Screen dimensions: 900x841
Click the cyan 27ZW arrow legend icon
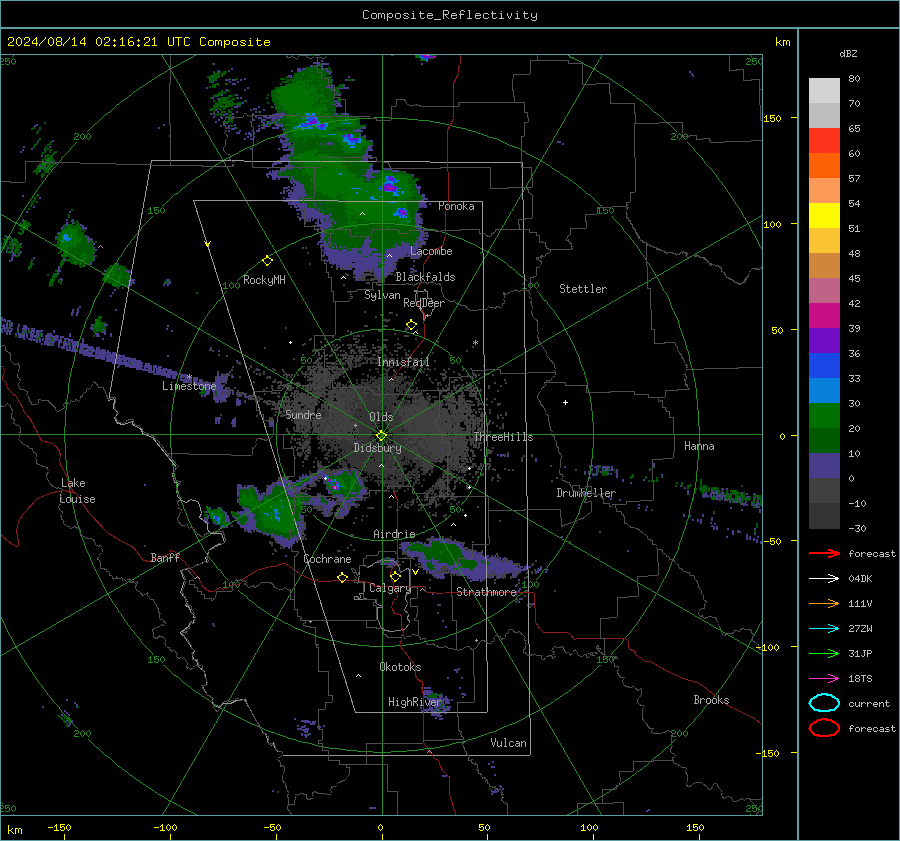click(824, 629)
